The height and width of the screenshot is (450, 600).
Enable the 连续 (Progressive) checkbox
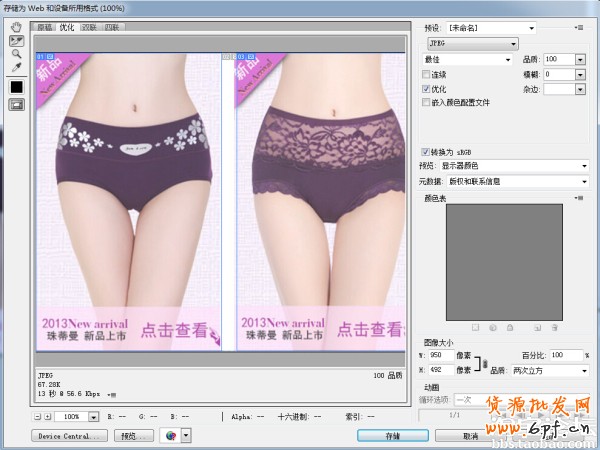pos(427,74)
